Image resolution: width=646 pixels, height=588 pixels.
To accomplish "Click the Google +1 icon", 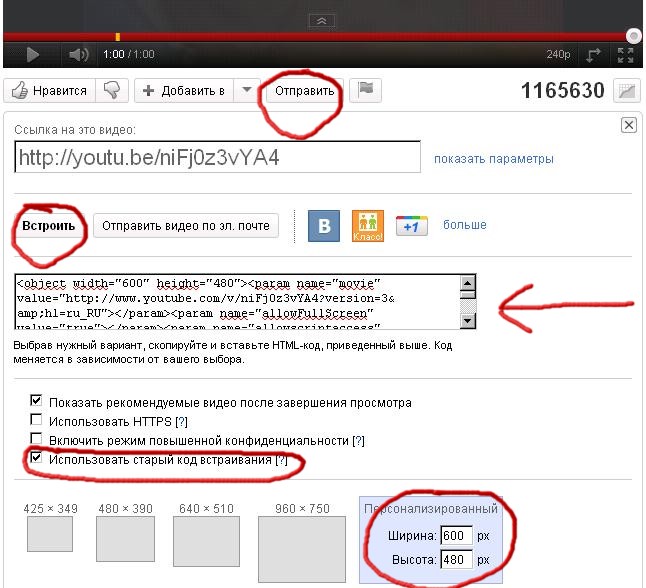I will (x=412, y=226).
